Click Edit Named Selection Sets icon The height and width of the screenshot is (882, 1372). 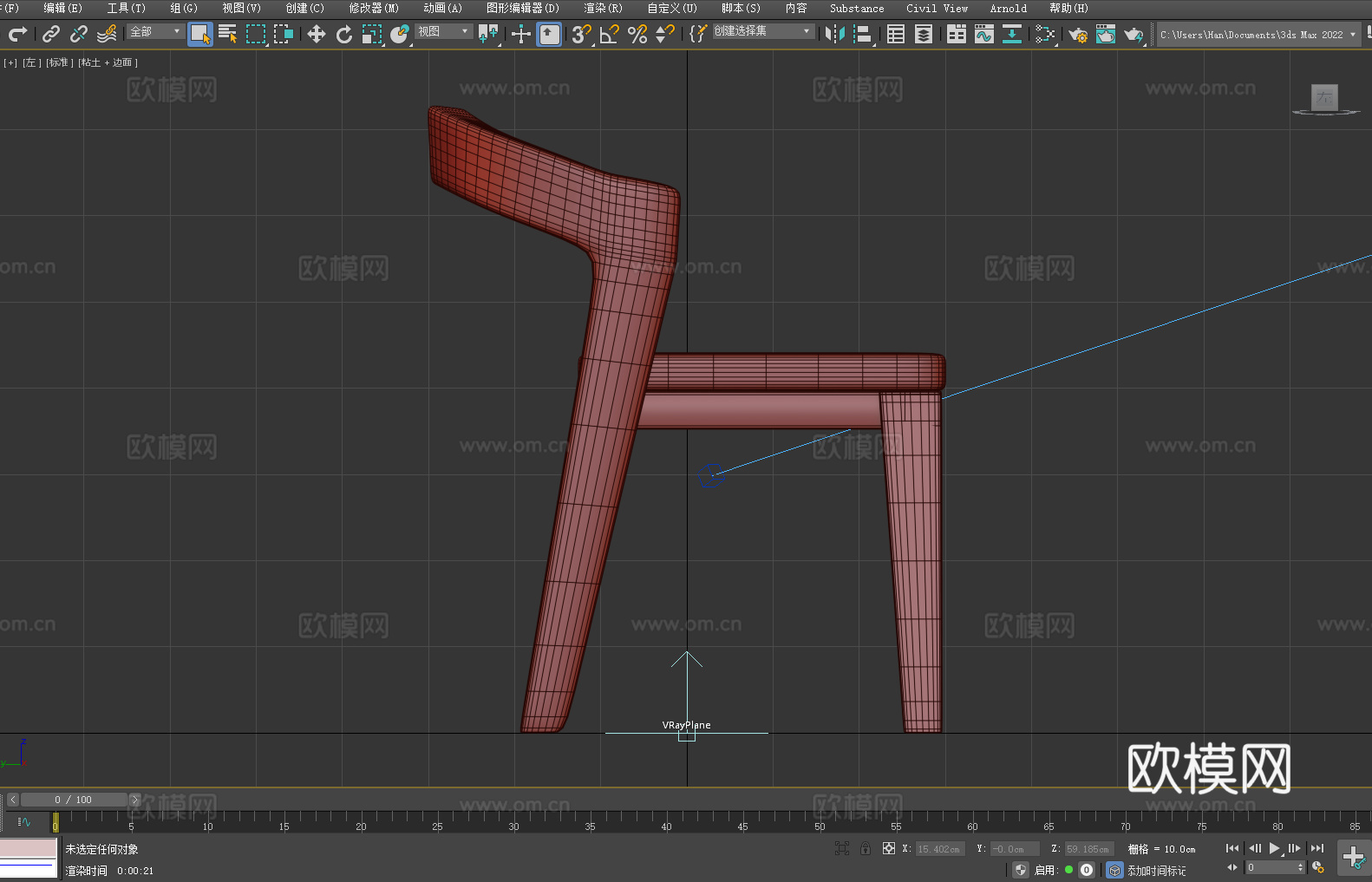(698, 34)
